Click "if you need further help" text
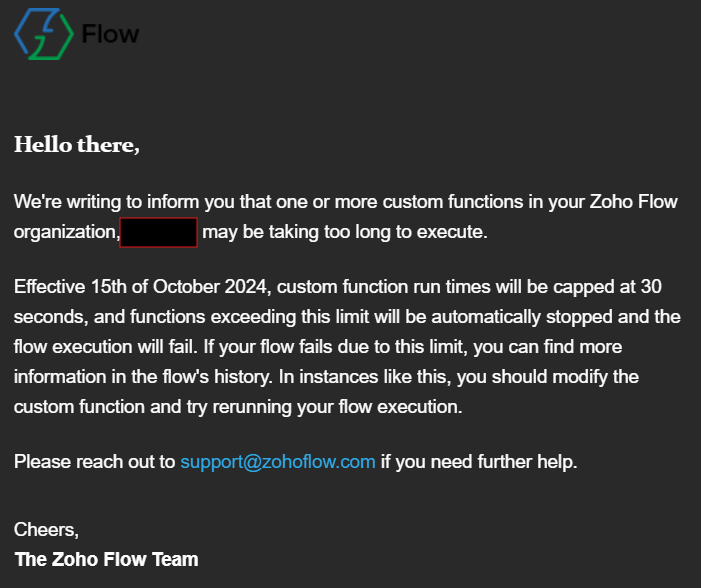Viewport: 701px width, 588px height. (479, 462)
